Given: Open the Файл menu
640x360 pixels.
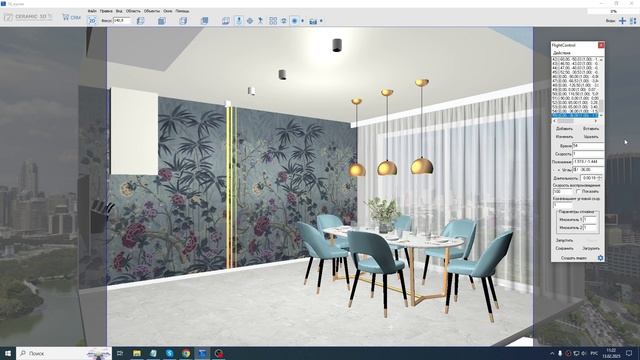Looking at the screenshot, I should [x=92, y=11].
